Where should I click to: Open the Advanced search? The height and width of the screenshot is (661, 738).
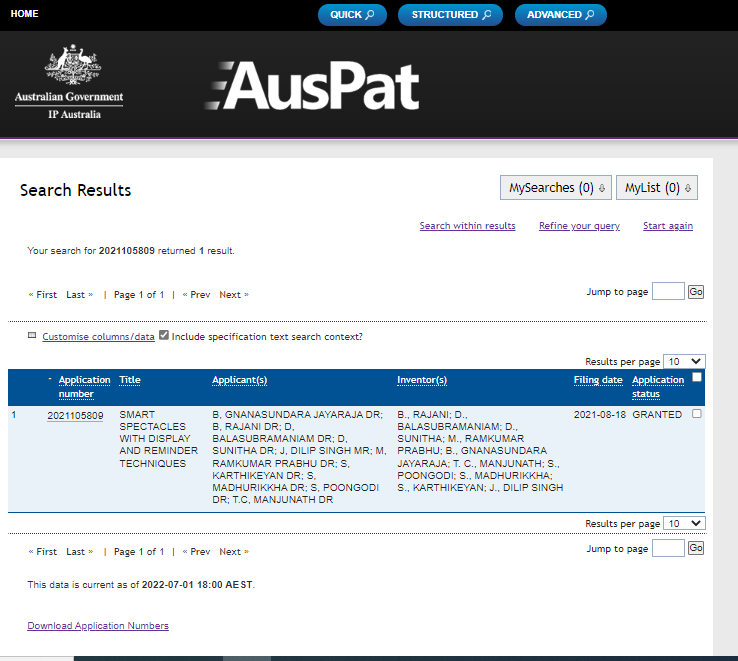click(561, 15)
